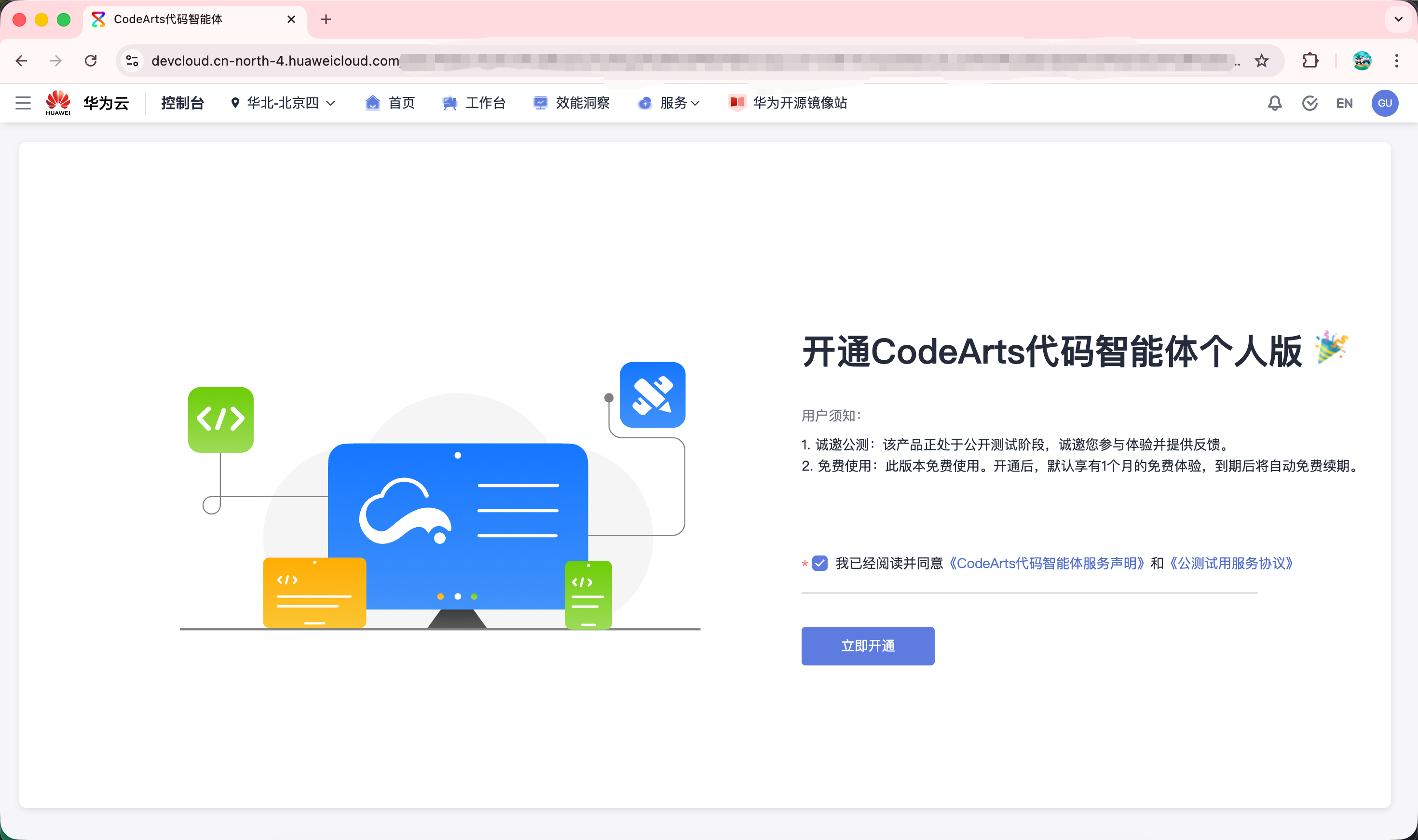The height and width of the screenshot is (840, 1418).
Task: Expand the 华北-北京四 region dropdown
Action: click(x=283, y=103)
